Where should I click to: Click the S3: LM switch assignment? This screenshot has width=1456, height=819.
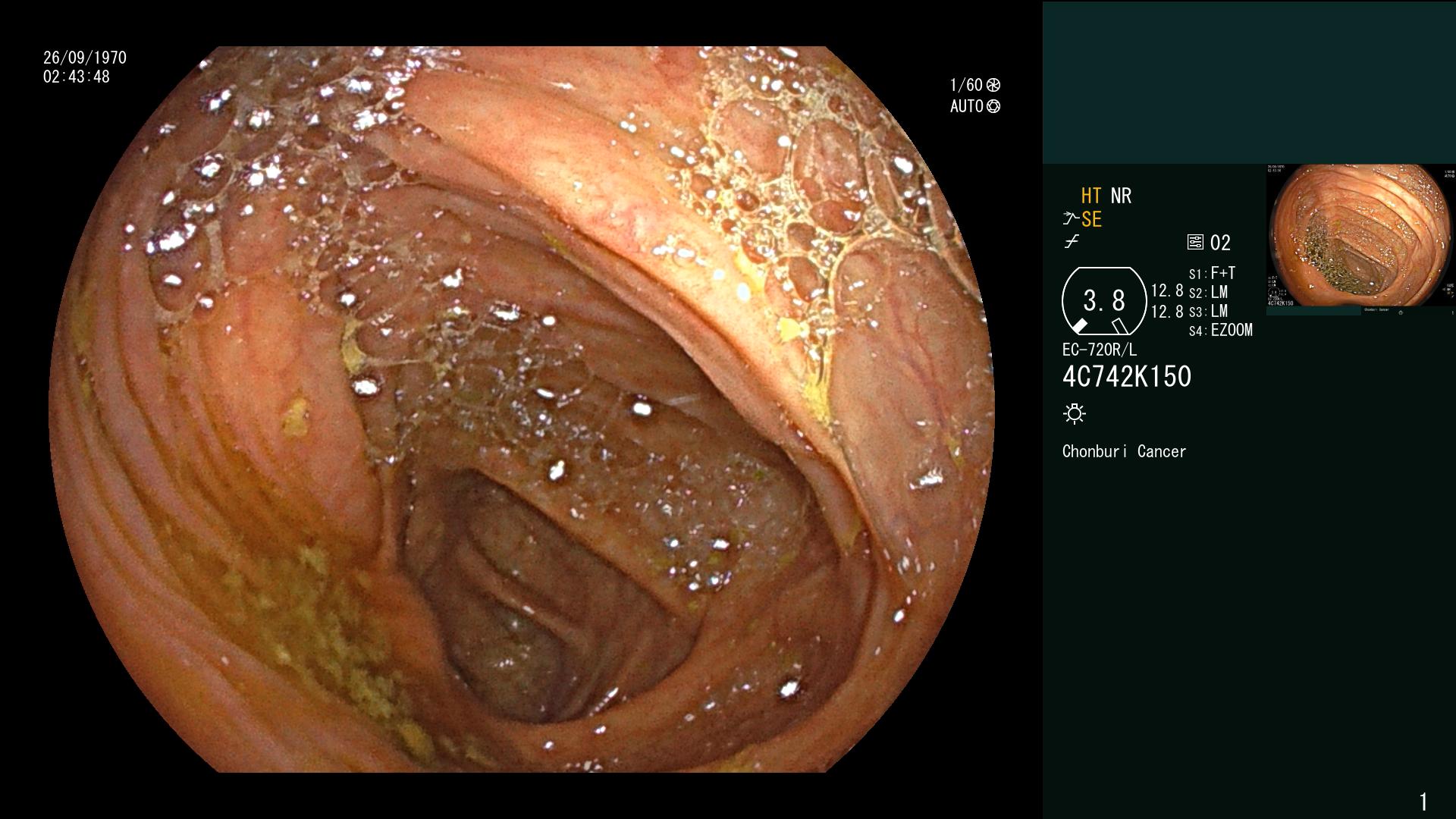(x=1209, y=311)
